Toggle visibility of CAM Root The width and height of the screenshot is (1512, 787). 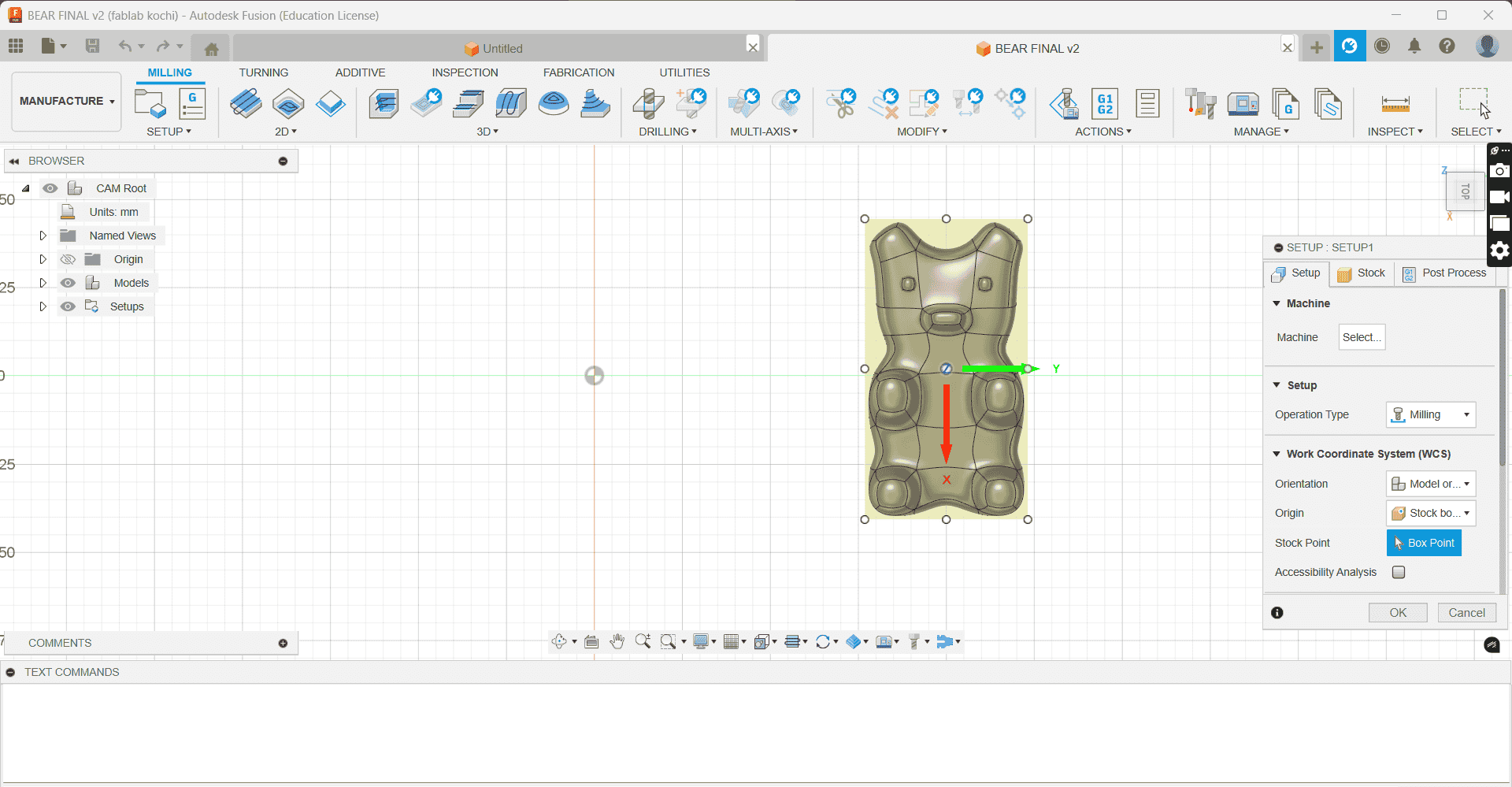pos(50,188)
